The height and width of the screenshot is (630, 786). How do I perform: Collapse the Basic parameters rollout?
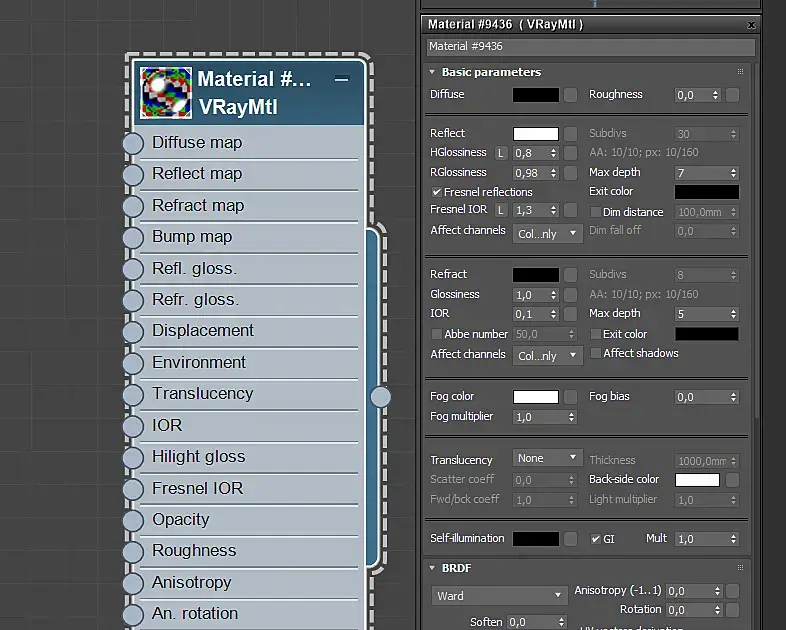(x=432, y=72)
